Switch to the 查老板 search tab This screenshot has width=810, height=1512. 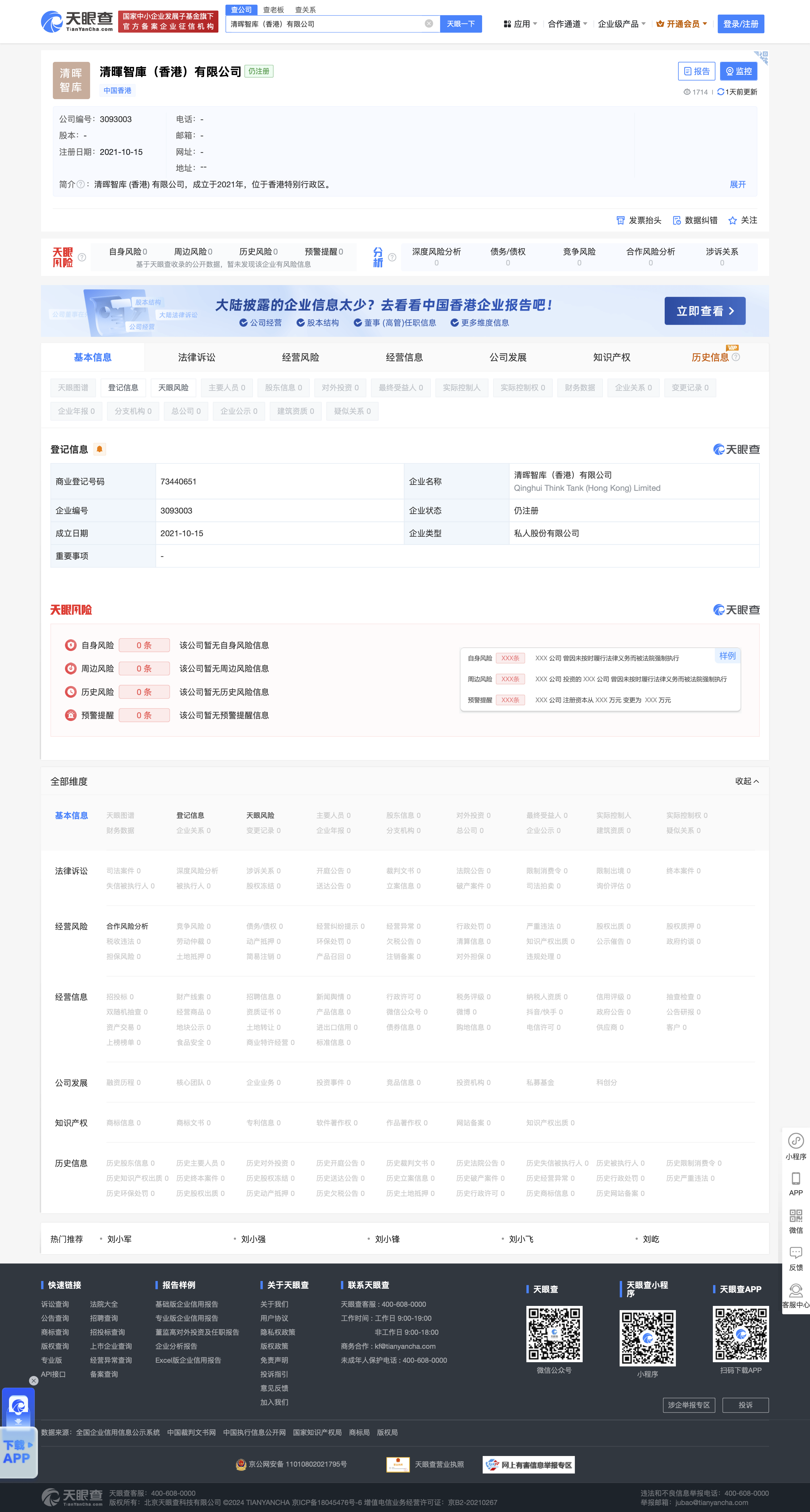pyautogui.click(x=273, y=10)
